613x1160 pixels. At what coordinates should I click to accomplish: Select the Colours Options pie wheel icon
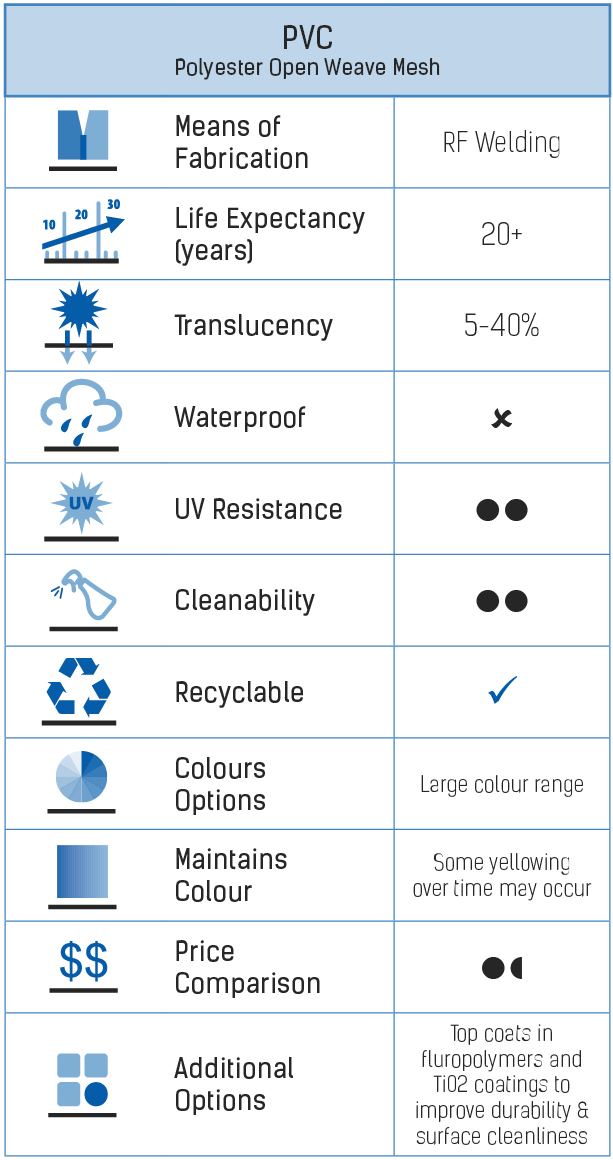pos(81,781)
